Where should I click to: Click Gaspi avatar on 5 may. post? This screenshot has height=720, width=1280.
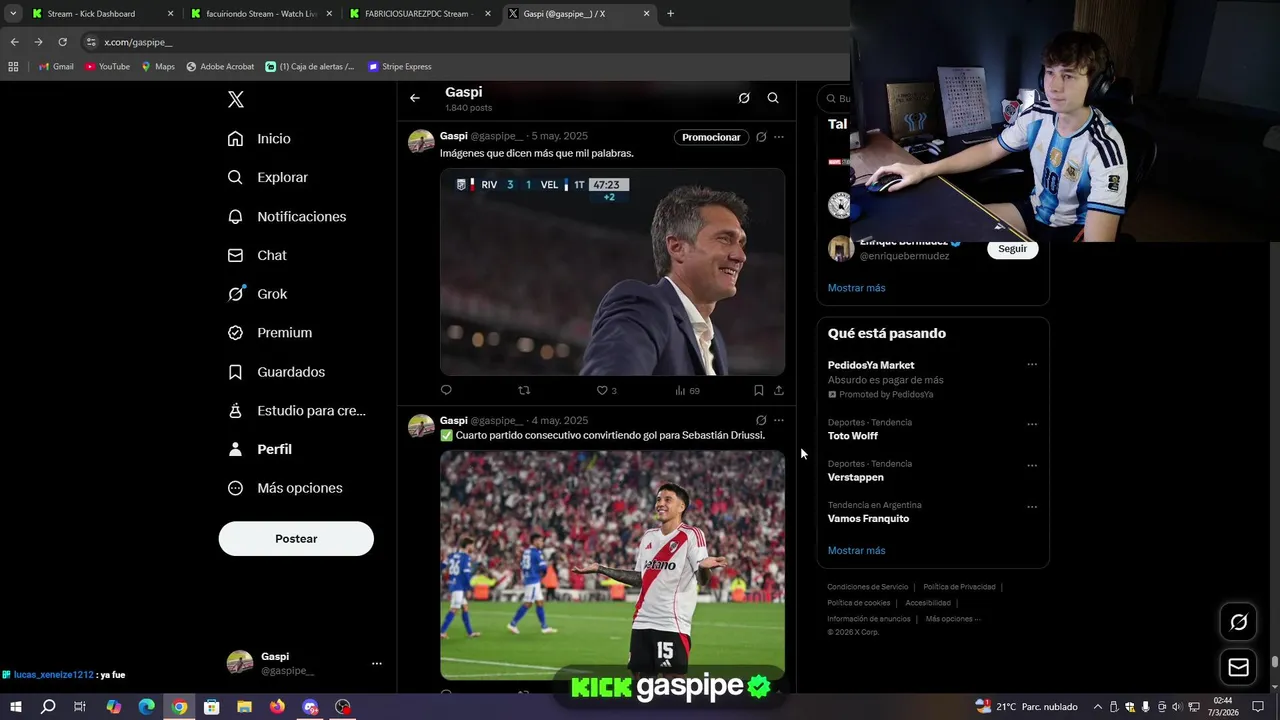click(x=421, y=141)
